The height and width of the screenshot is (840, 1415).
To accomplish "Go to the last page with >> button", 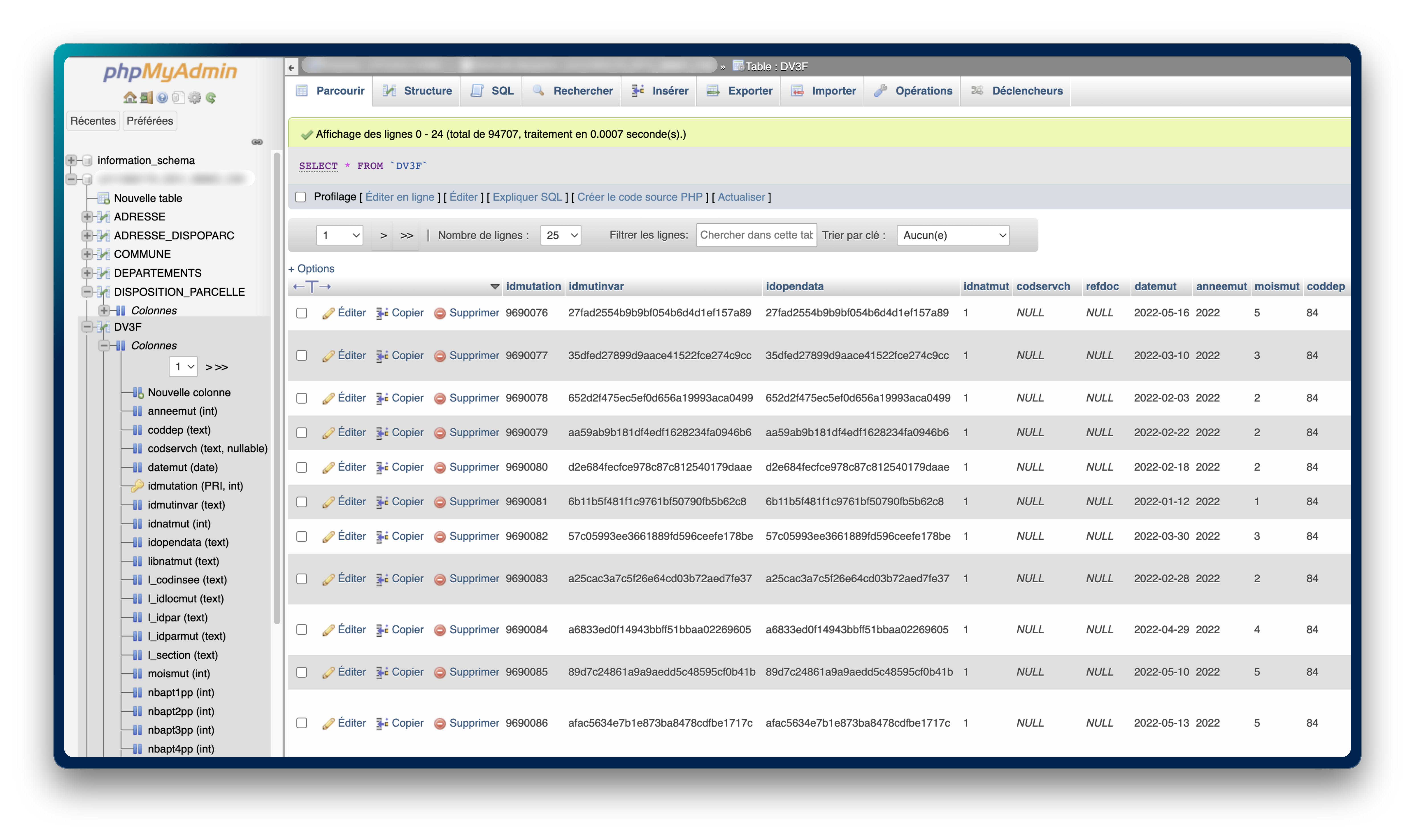I will click(x=406, y=235).
